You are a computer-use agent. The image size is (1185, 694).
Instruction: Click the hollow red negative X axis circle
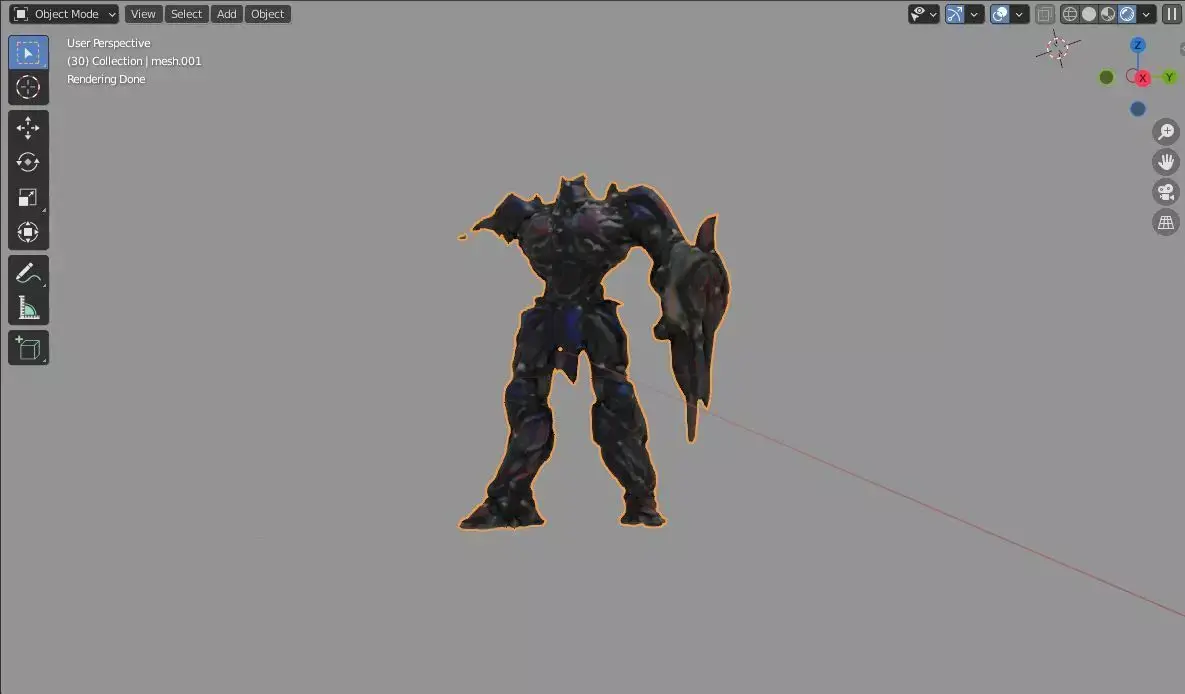(x=1132, y=76)
